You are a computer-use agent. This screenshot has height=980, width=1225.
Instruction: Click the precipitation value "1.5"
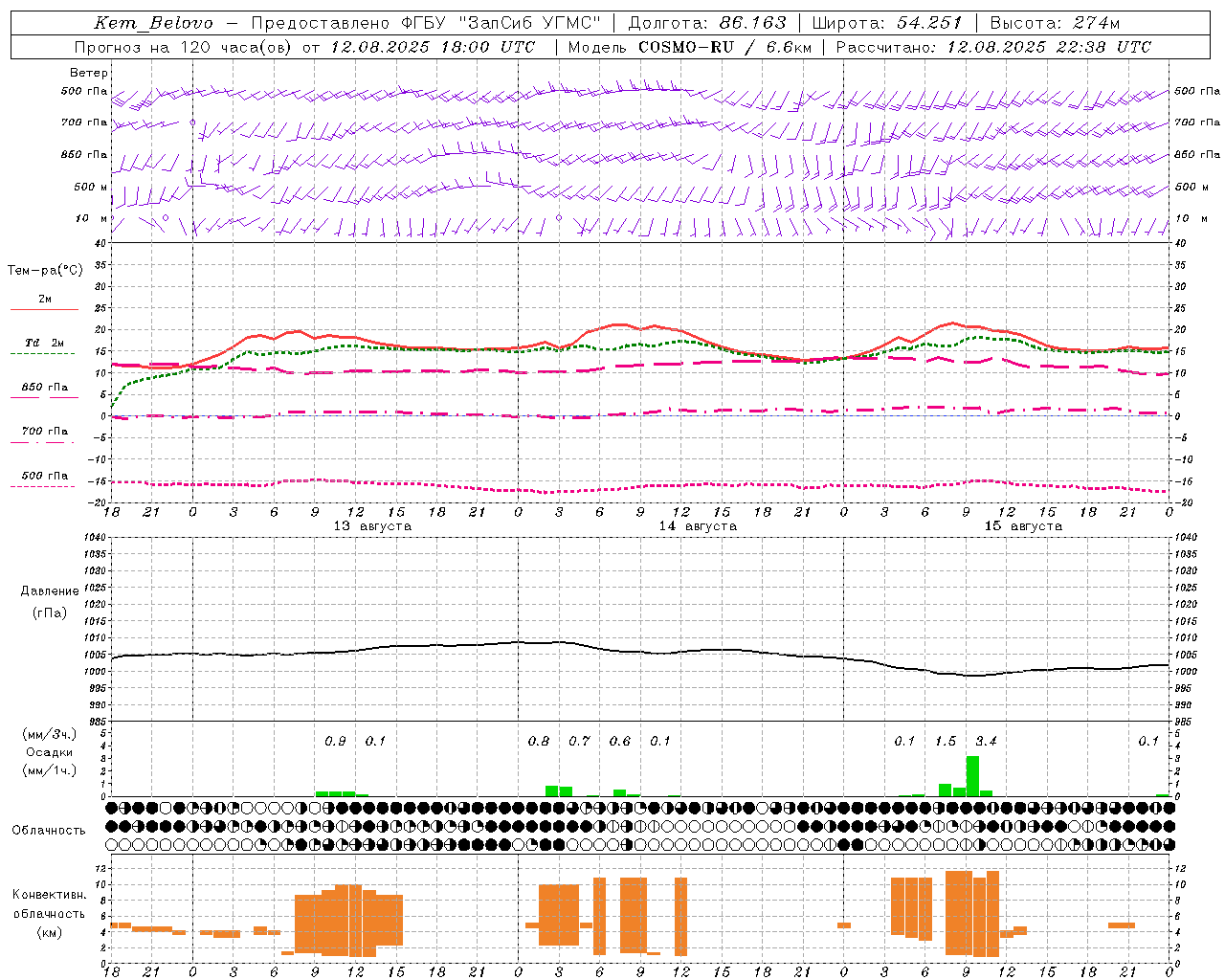[x=946, y=741]
